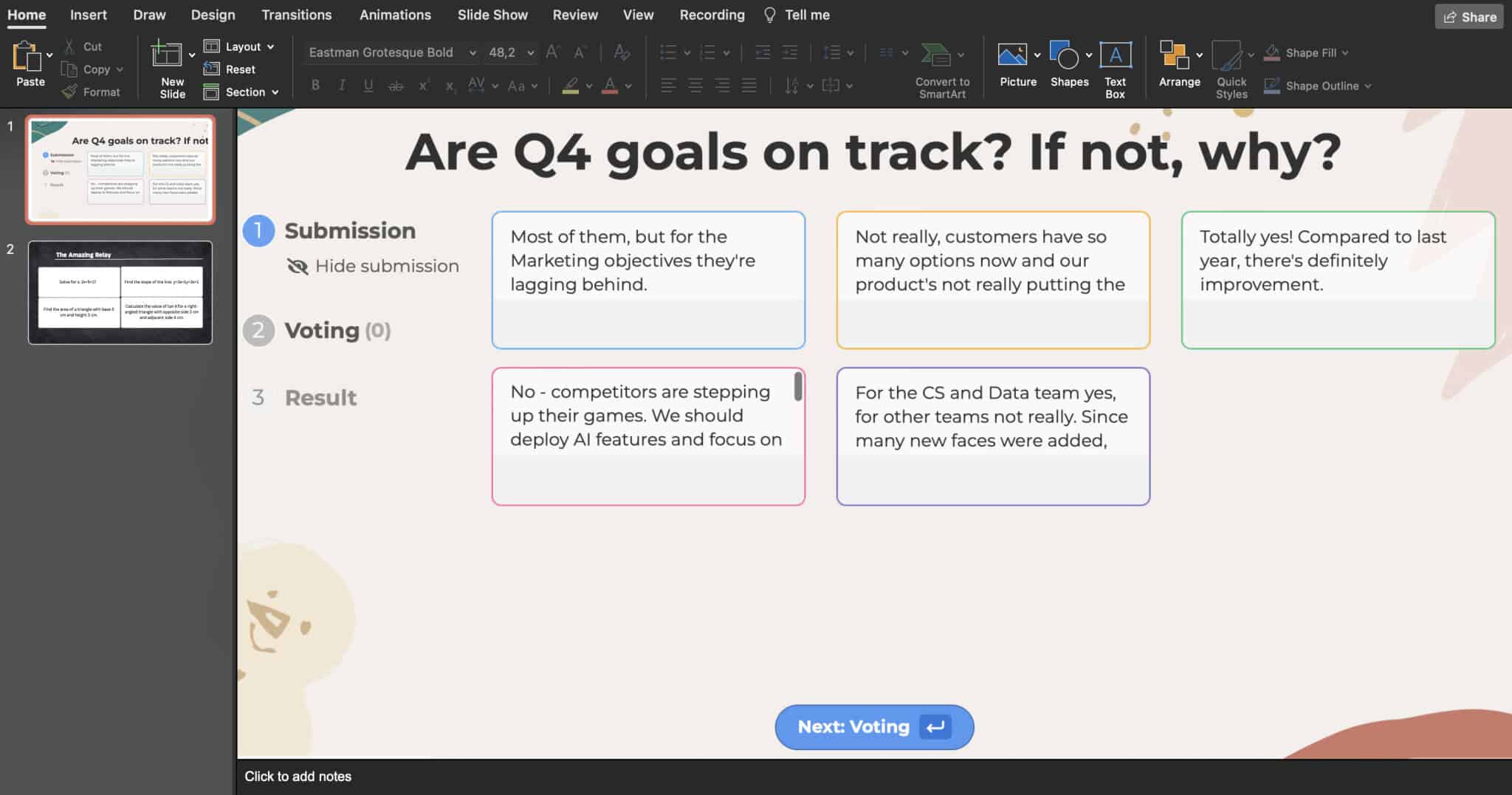Screen dimensions: 1512x795
Task: Click the New Slide icon
Action: click(x=166, y=55)
